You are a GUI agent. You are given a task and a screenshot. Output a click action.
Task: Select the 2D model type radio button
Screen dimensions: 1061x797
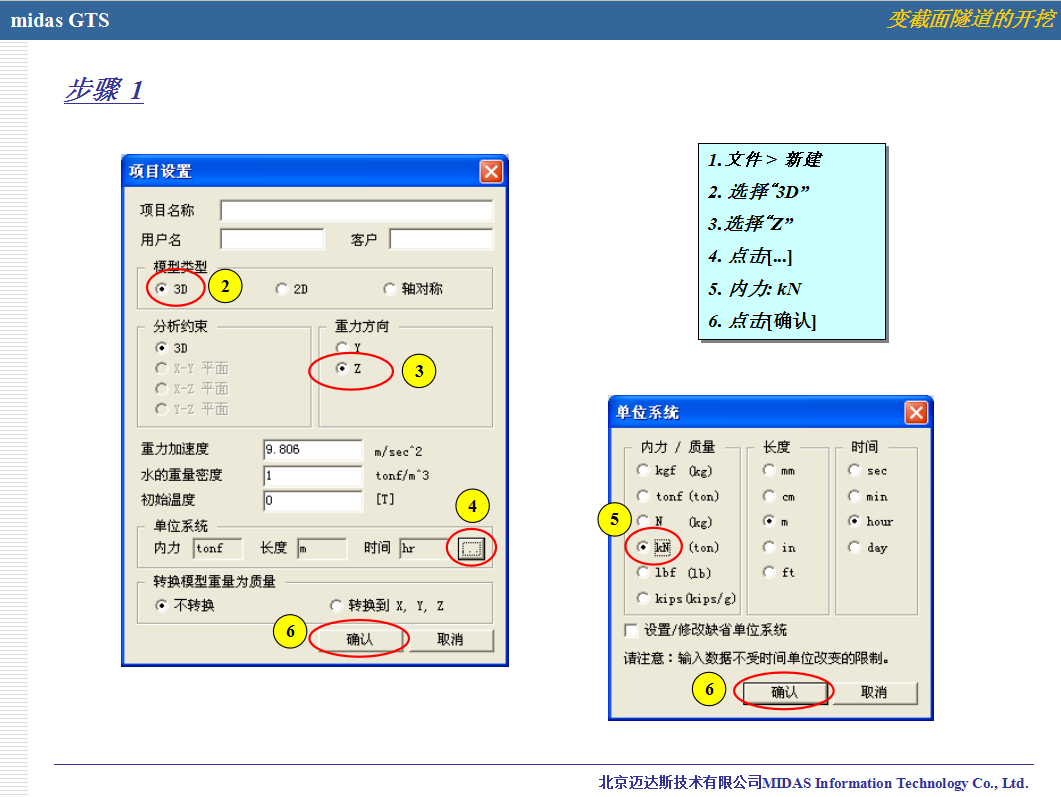tap(281, 289)
